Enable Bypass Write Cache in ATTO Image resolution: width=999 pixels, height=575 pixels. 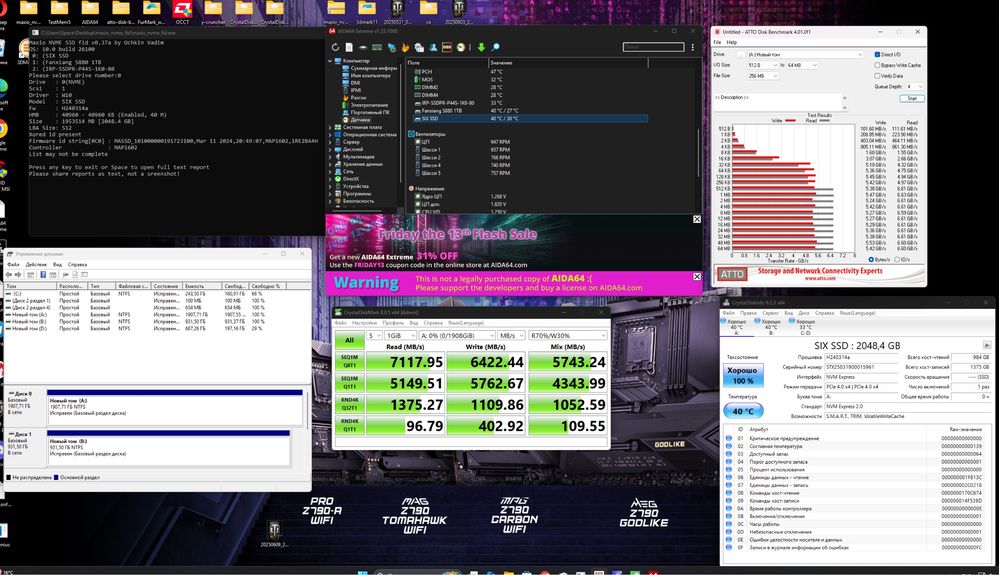pyautogui.click(x=877, y=65)
